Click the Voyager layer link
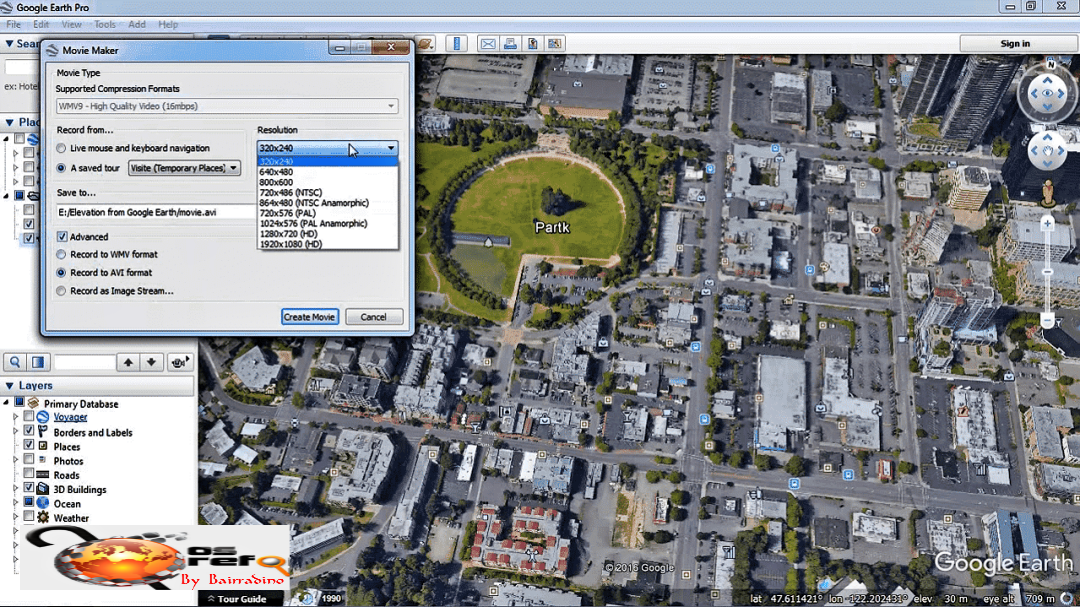This screenshot has width=1080, height=607. click(x=70, y=417)
